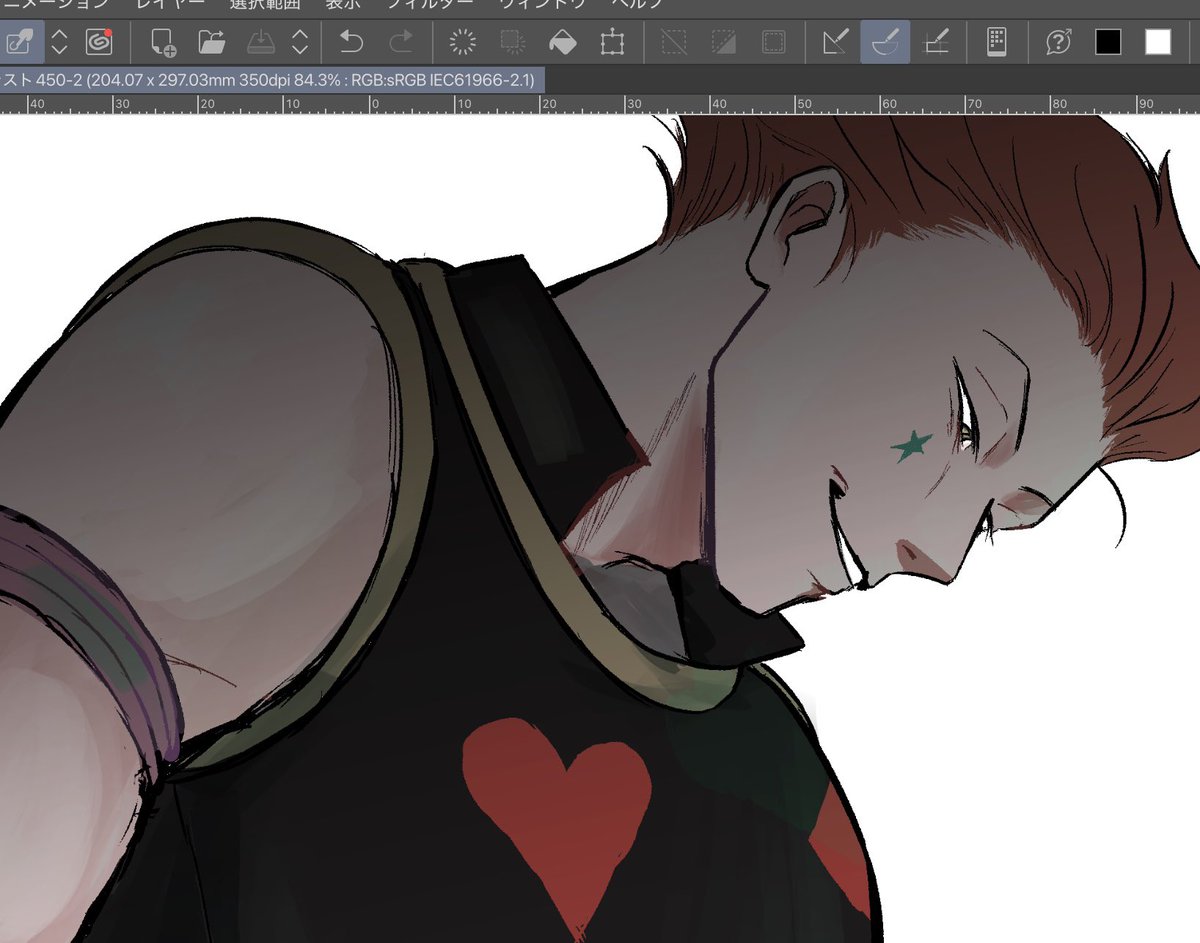Image resolution: width=1200 pixels, height=943 pixels.
Task: Click the Open file folder icon
Action: 211,42
